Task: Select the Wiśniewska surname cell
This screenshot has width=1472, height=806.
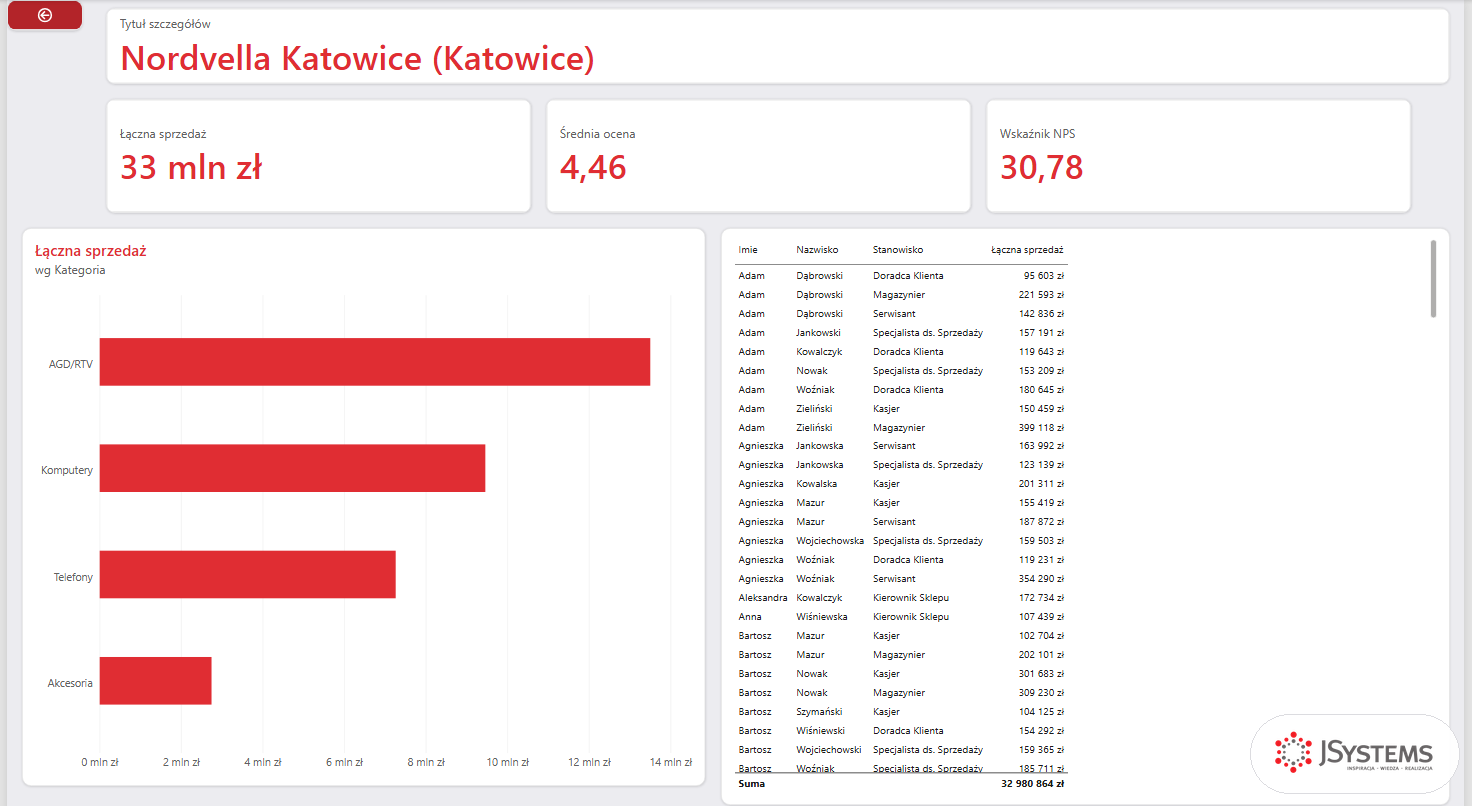Action: (x=822, y=617)
